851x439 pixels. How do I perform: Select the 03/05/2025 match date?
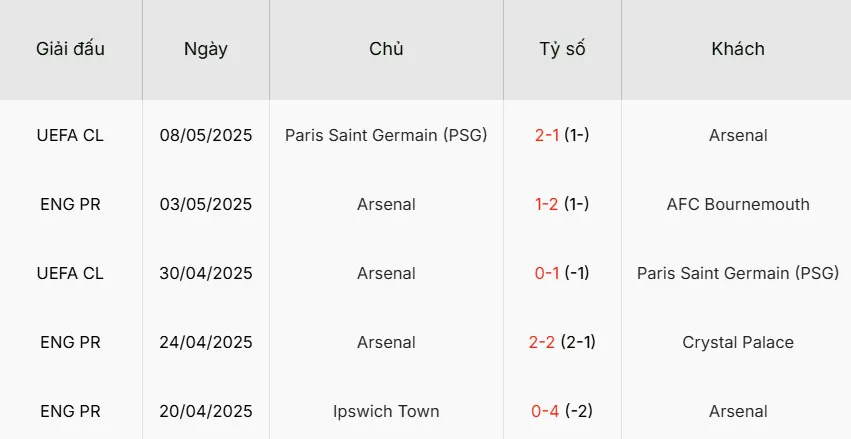click(x=206, y=204)
